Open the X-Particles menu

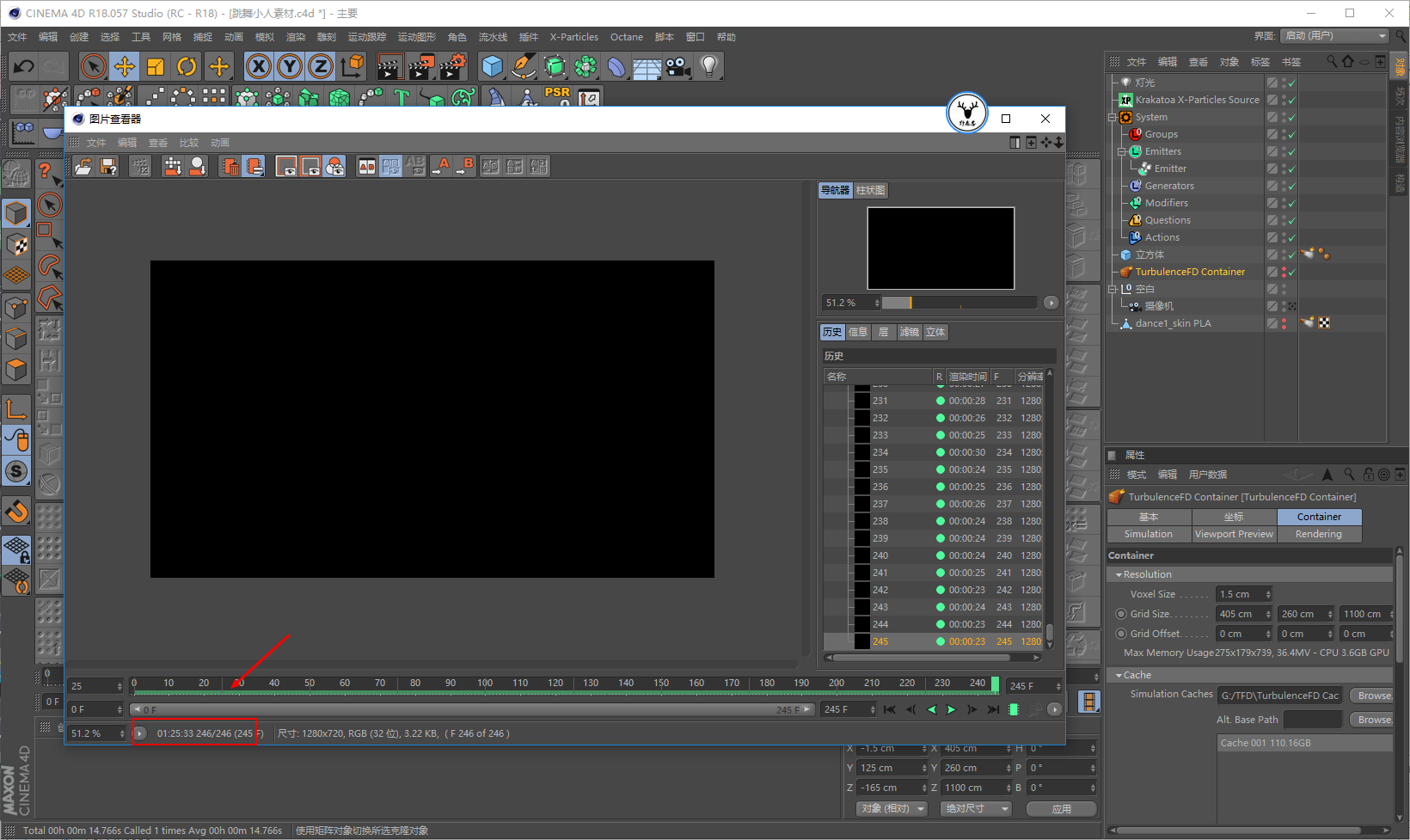(573, 37)
